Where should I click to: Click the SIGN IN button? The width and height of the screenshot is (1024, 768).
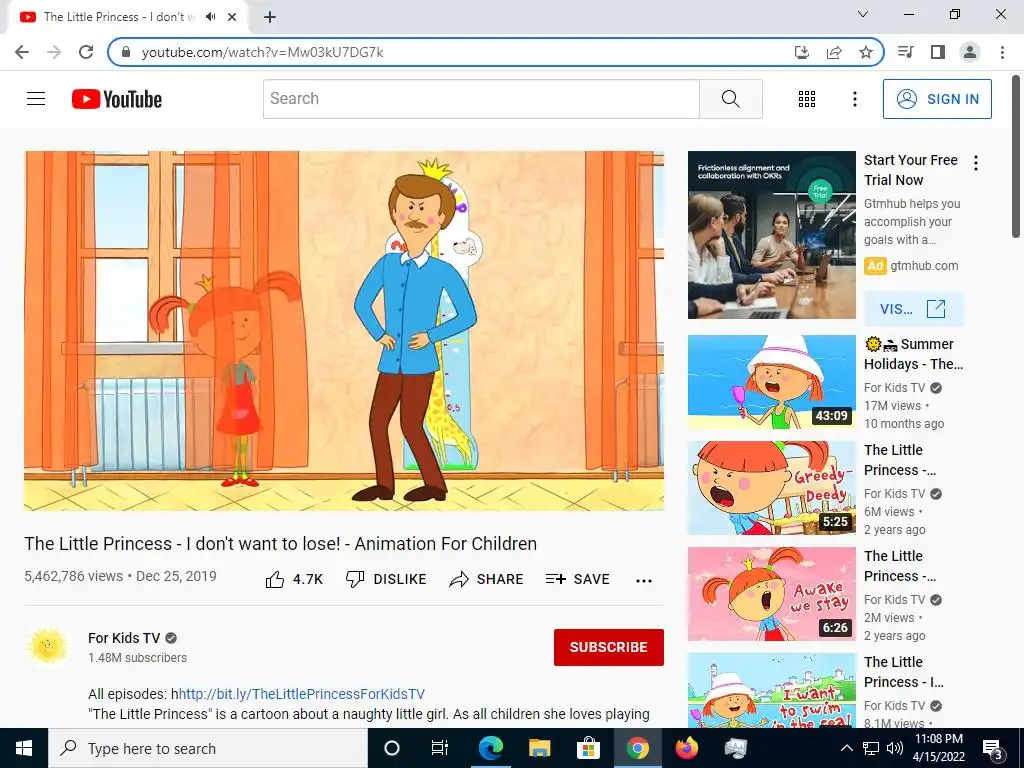pos(937,99)
